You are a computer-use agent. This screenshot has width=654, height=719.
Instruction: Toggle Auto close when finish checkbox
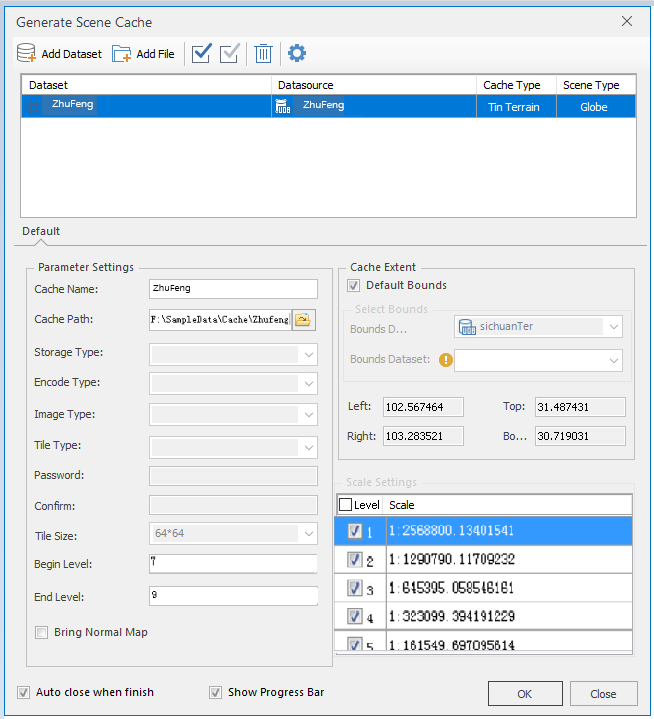(x=23, y=692)
